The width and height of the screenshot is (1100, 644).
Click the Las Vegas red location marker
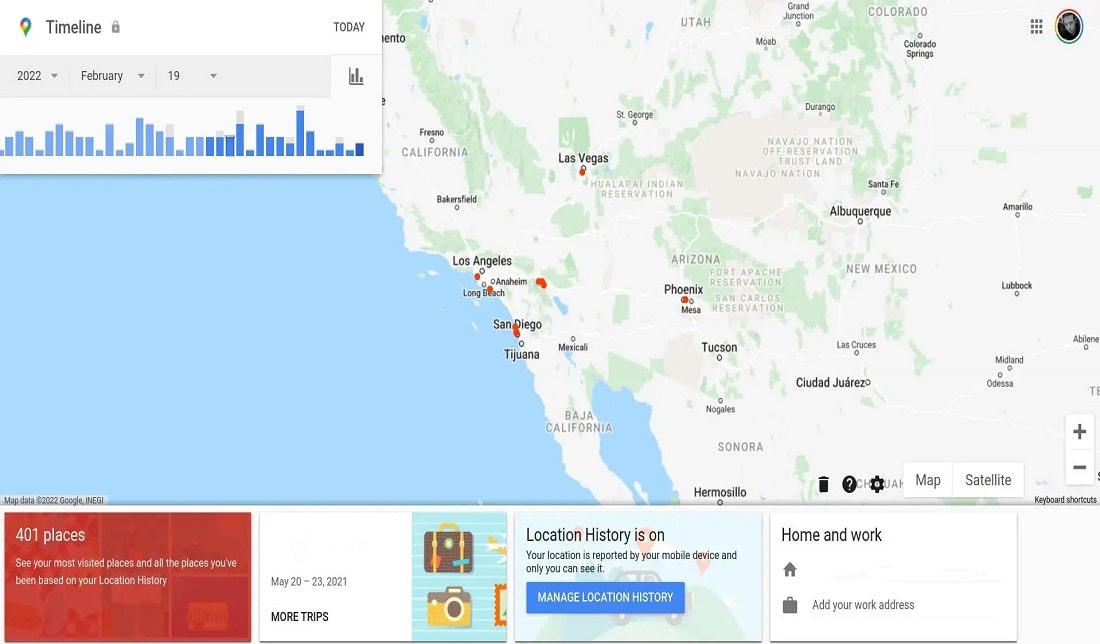point(582,172)
